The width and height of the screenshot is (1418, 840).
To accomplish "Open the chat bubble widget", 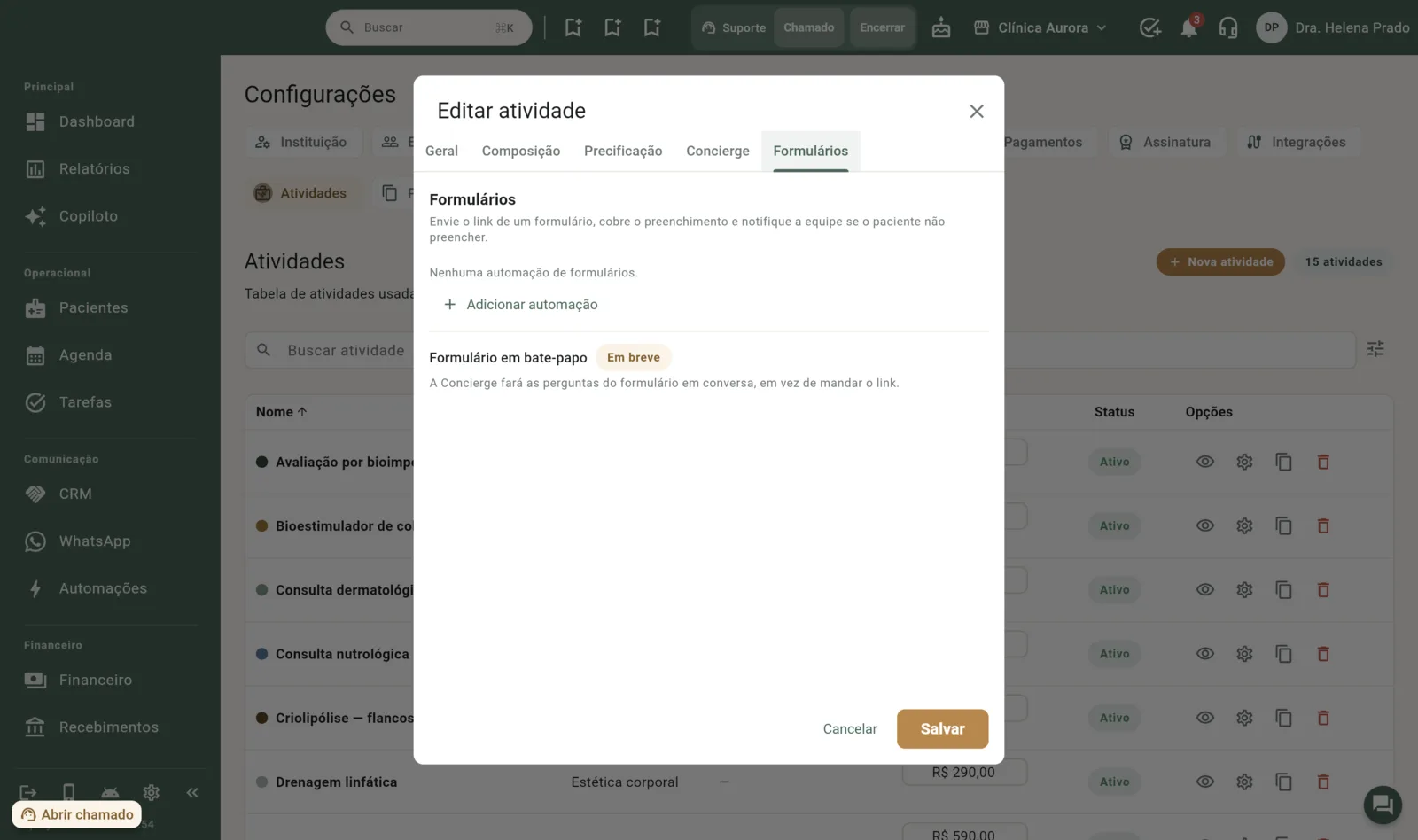I will click(x=1383, y=805).
